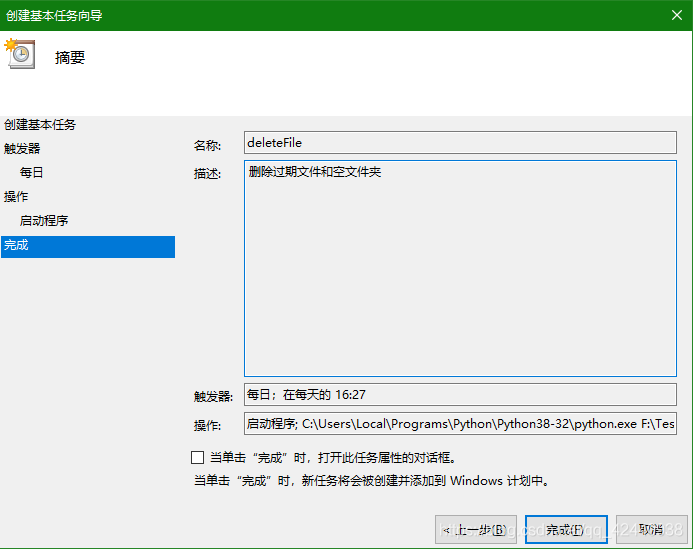This screenshot has width=693, height=549.
Task: Go to 操作 step in sidebar
Action: [16, 196]
